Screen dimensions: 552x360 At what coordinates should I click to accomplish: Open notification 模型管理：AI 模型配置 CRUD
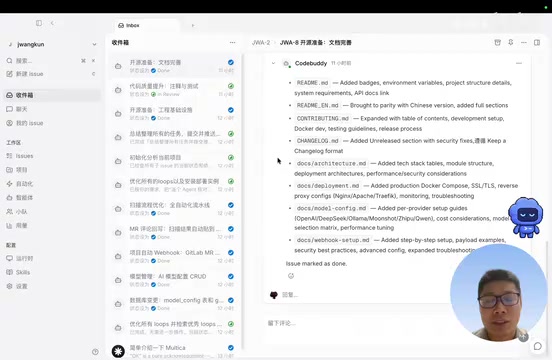[x=174, y=280]
